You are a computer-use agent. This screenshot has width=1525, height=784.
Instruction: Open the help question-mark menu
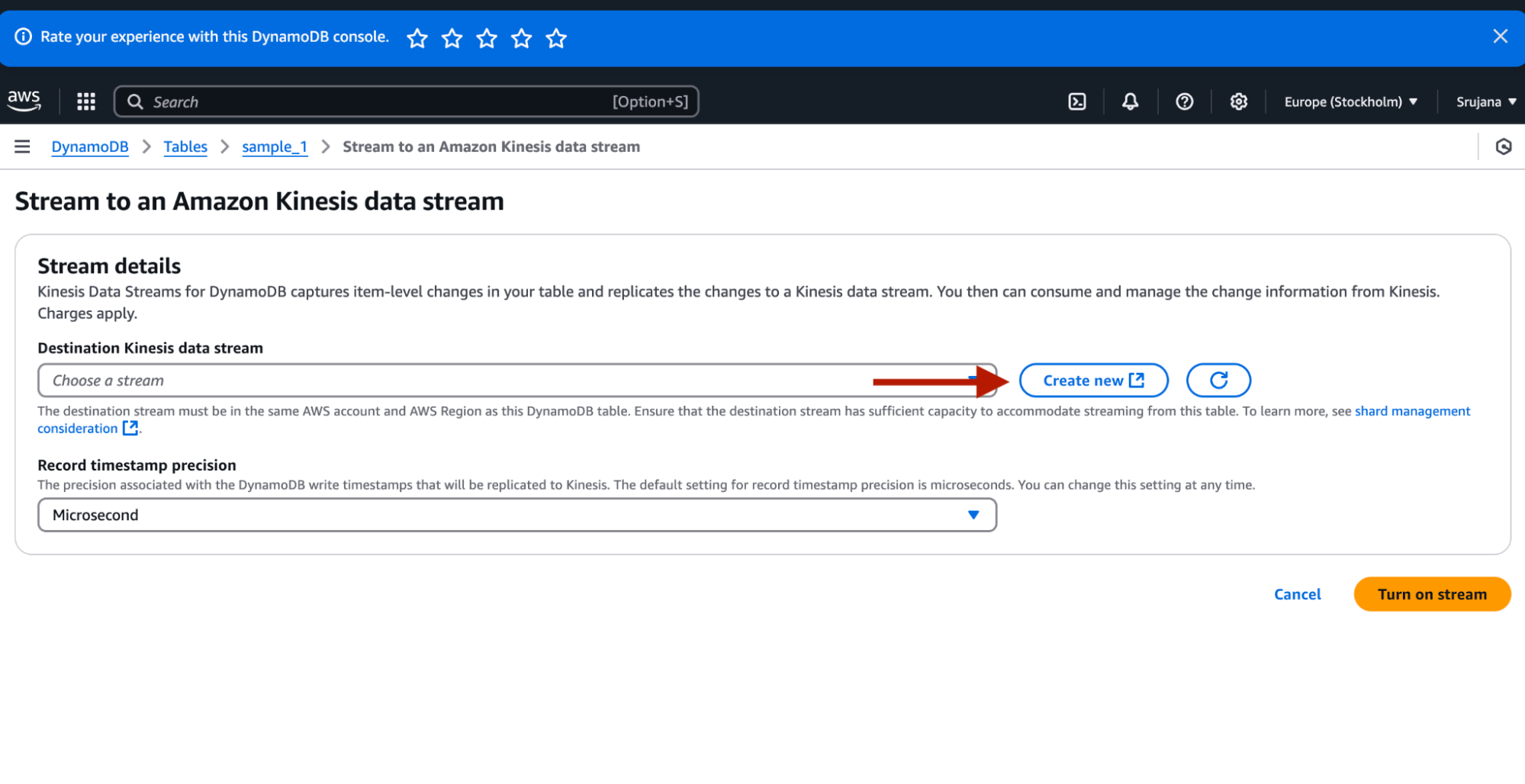(x=1184, y=101)
